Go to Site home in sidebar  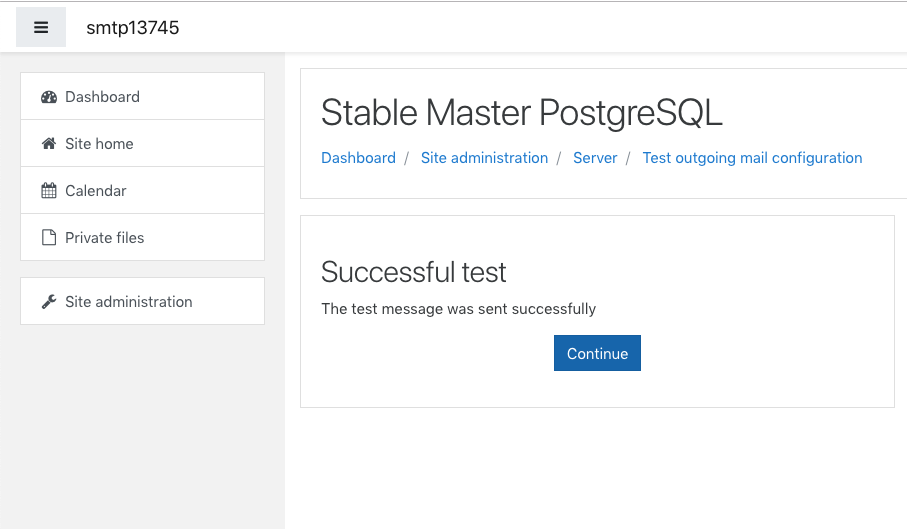(142, 143)
